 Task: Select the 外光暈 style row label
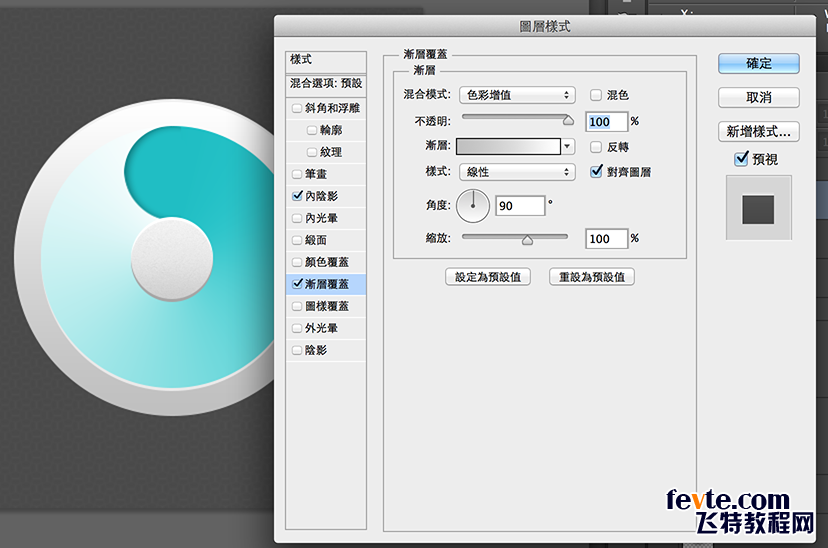[x=322, y=328]
